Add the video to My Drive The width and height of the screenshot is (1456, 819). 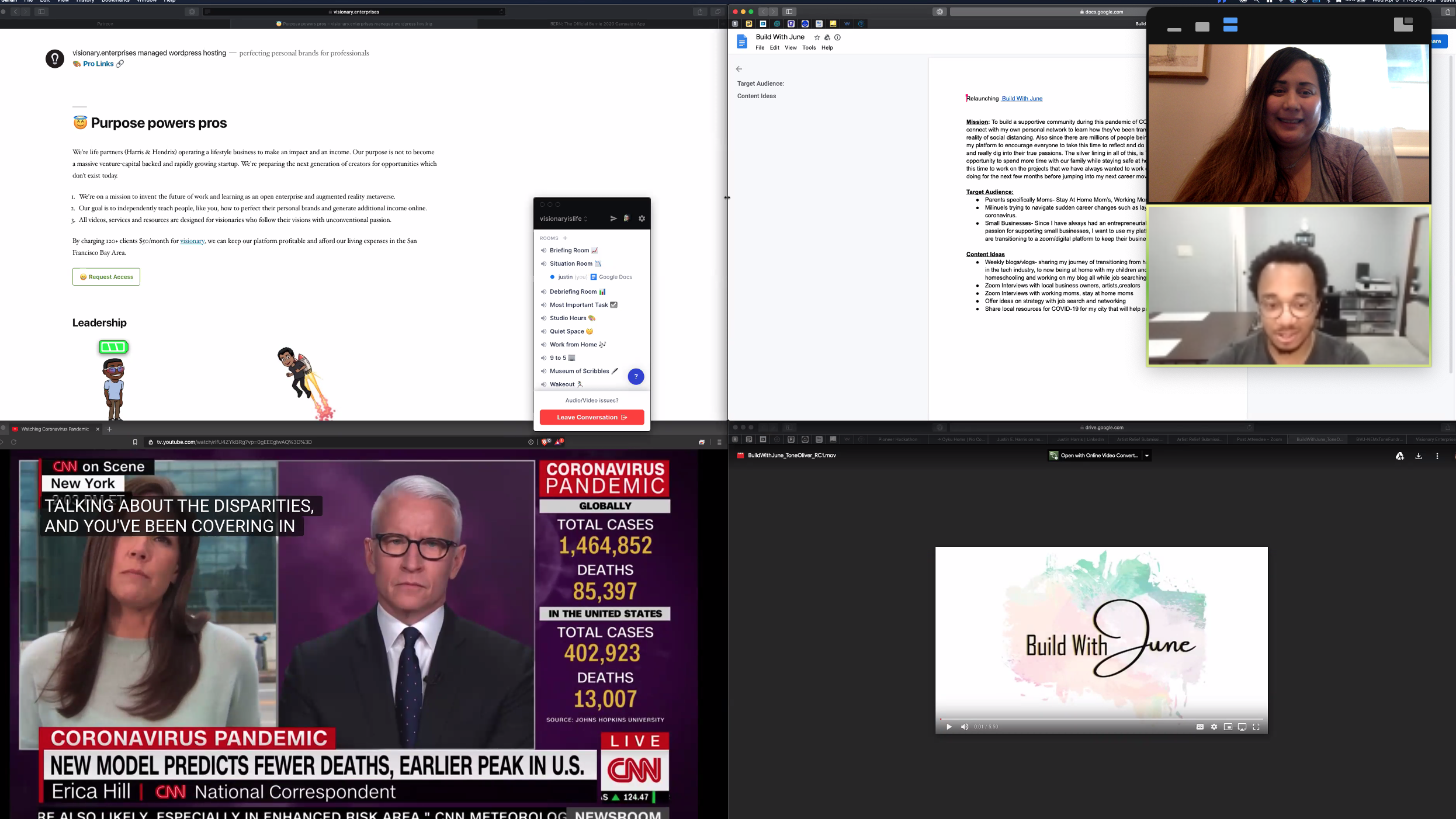(x=1400, y=456)
